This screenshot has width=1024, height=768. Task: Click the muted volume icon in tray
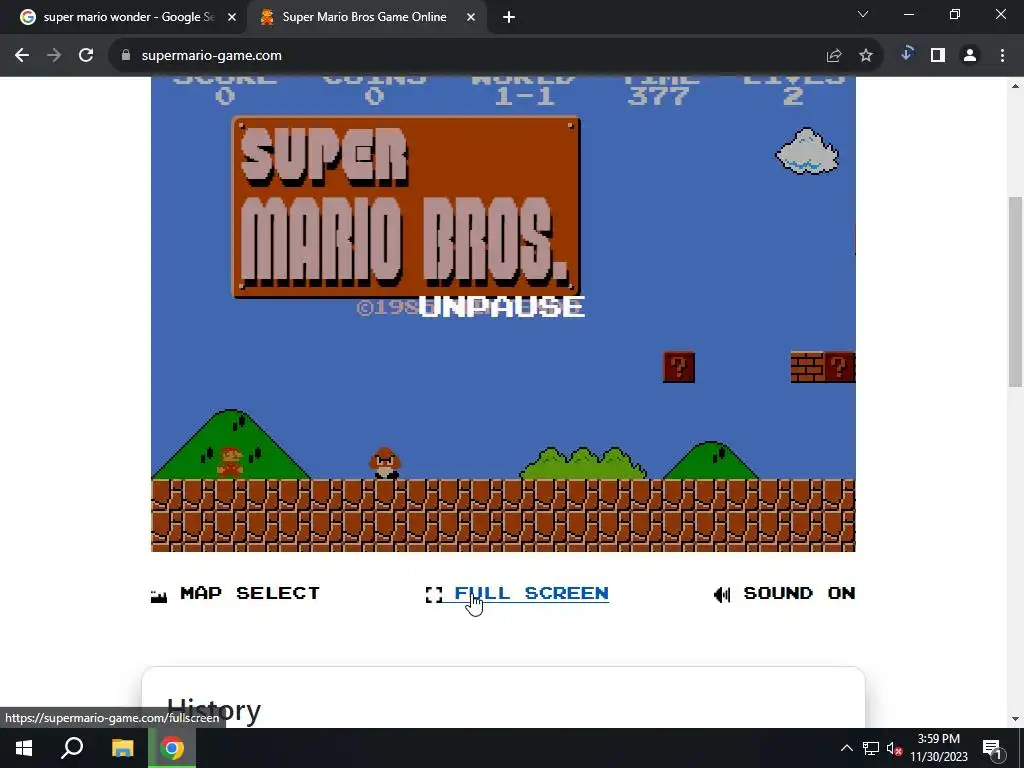point(894,748)
